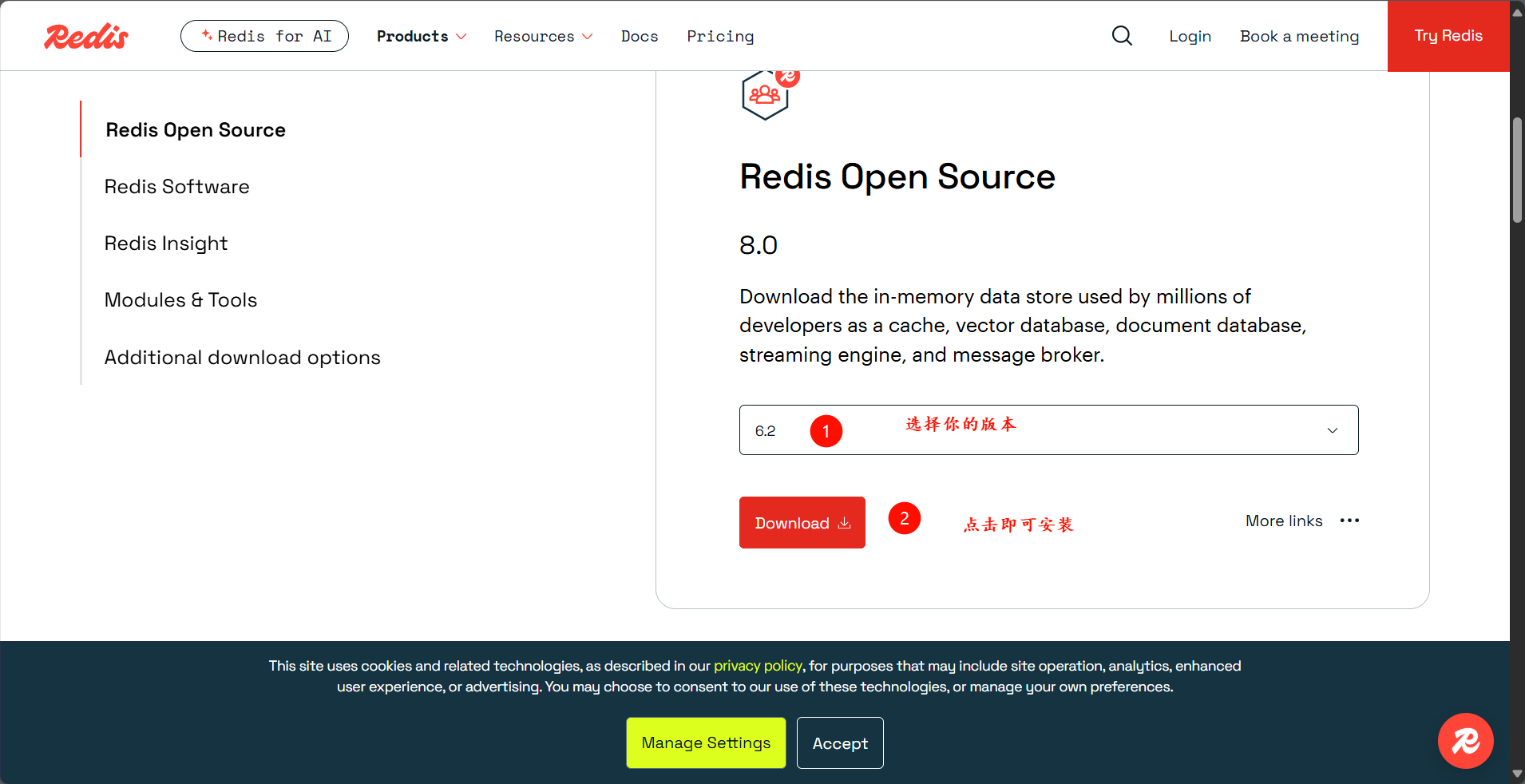Click the Redis logo in the navbar

(85, 36)
